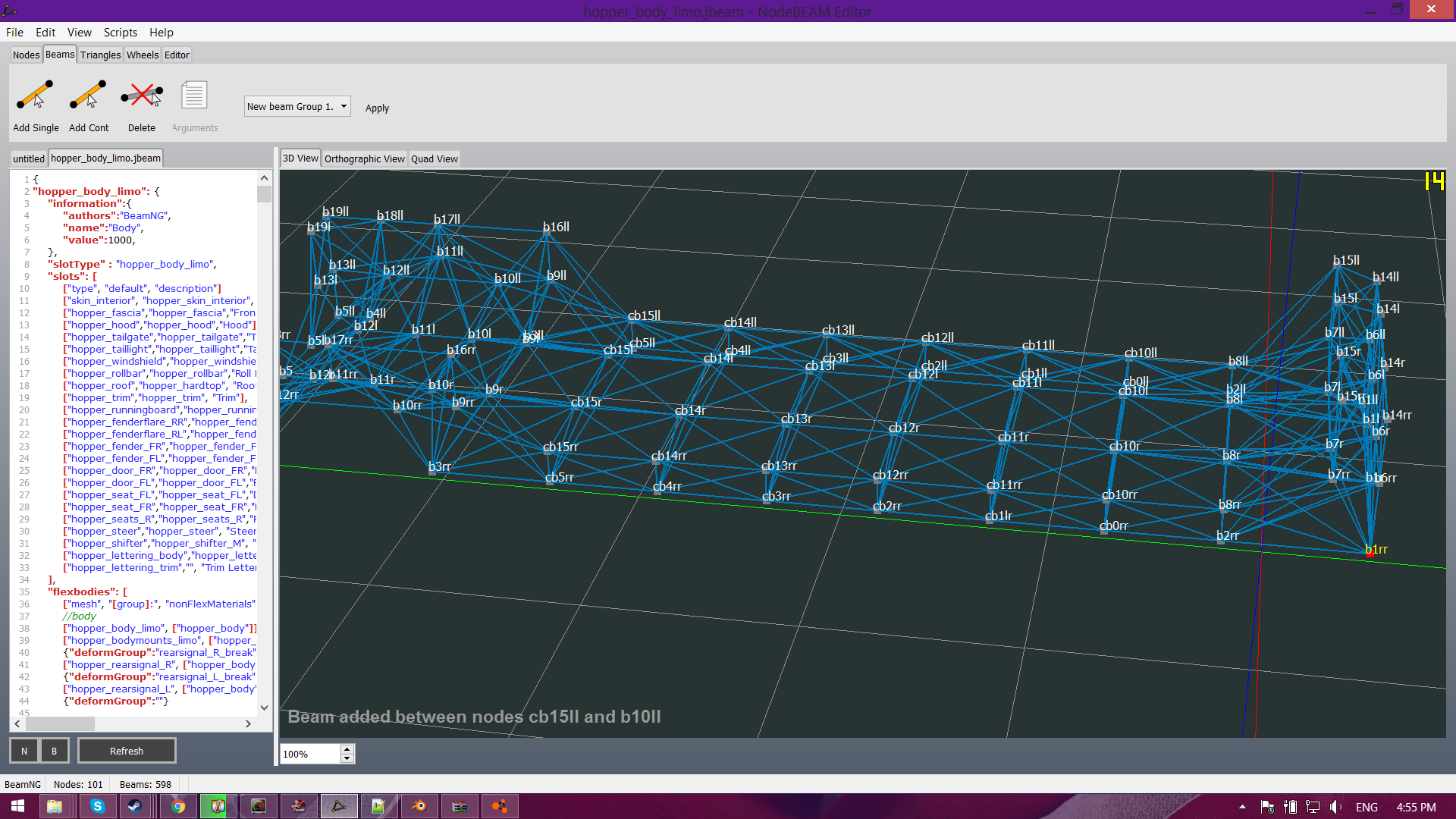Viewport: 1456px width, 819px height.
Task: Open Skype from the taskbar
Action: point(98,806)
